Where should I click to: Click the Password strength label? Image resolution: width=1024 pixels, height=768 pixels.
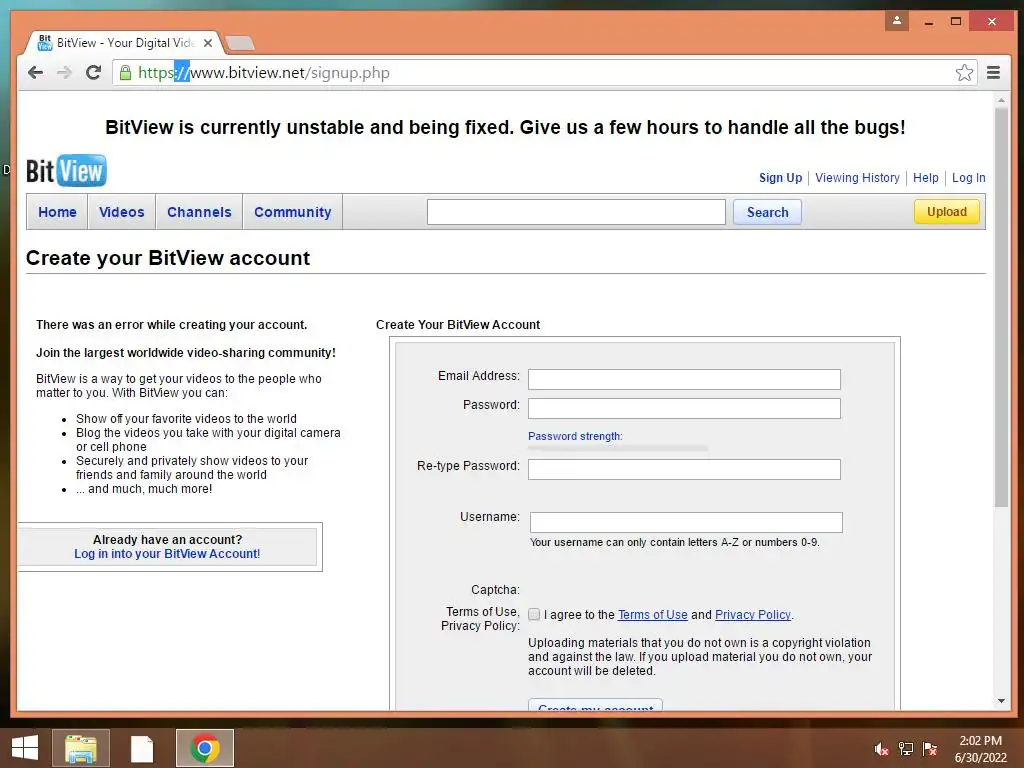(x=575, y=436)
